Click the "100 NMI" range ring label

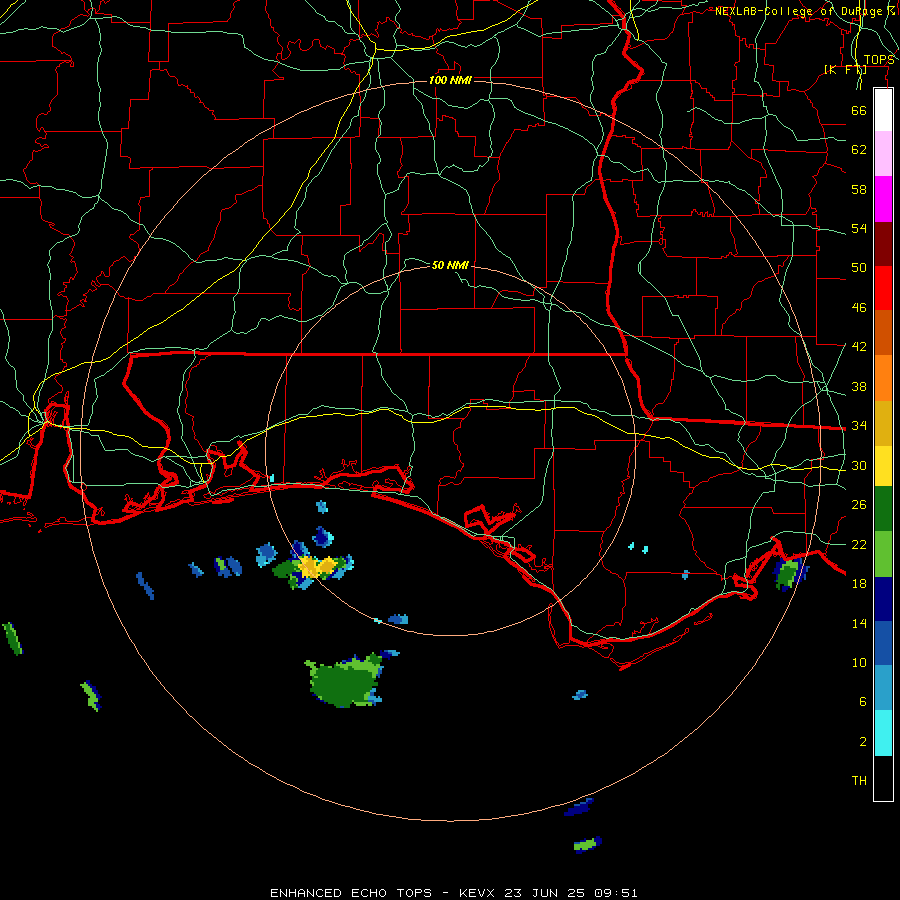[x=450, y=80]
